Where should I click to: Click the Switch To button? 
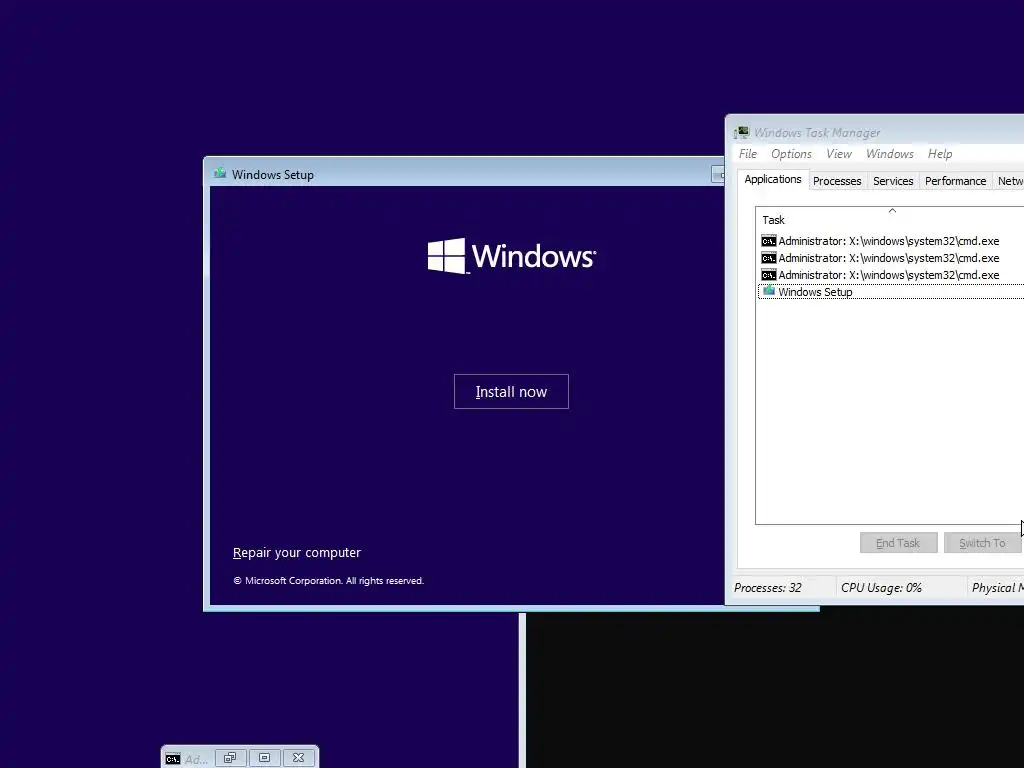click(x=982, y=543)
